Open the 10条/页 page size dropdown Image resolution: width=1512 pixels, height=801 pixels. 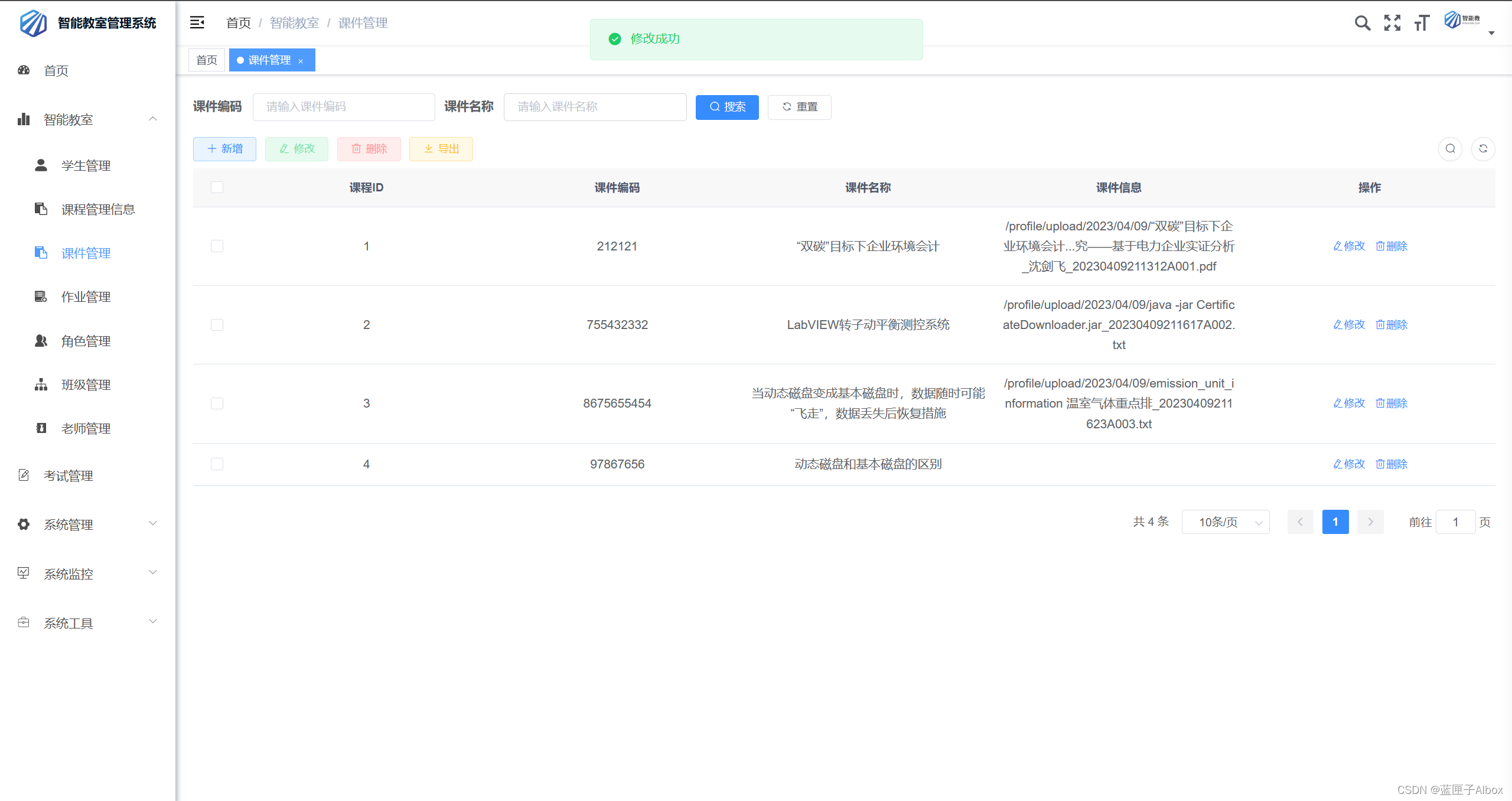[1225, 522]
